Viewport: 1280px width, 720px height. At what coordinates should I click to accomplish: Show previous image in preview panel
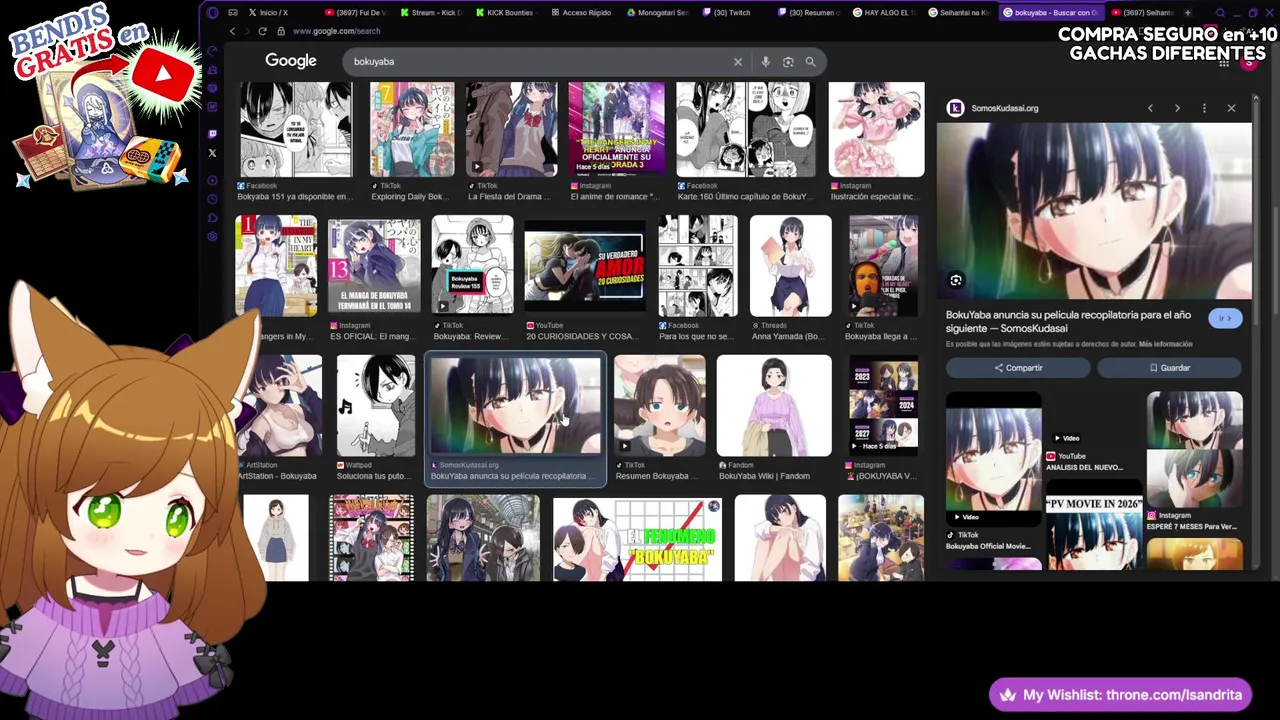[1150, 108]
